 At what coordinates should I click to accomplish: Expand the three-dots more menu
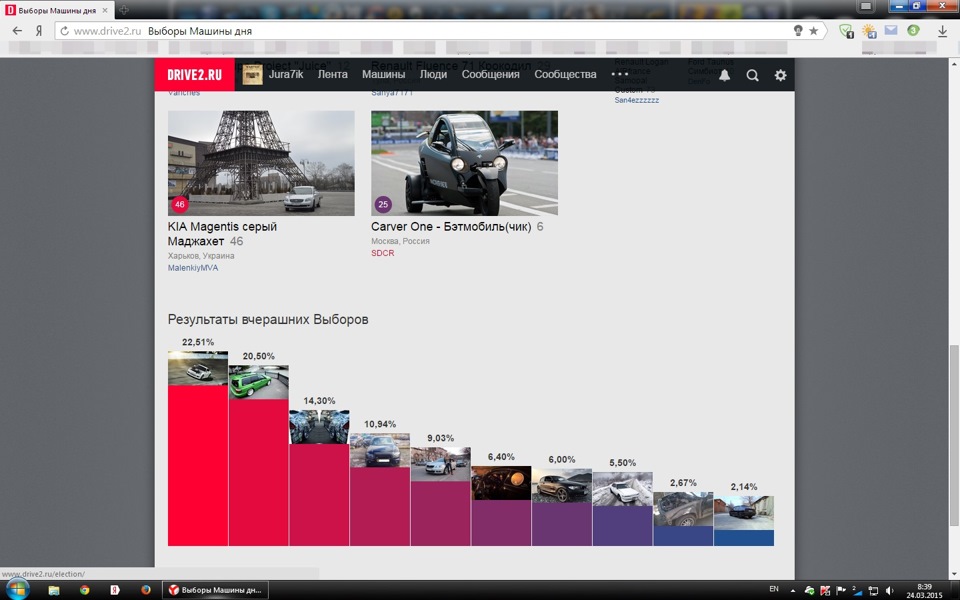click(620, 74)
